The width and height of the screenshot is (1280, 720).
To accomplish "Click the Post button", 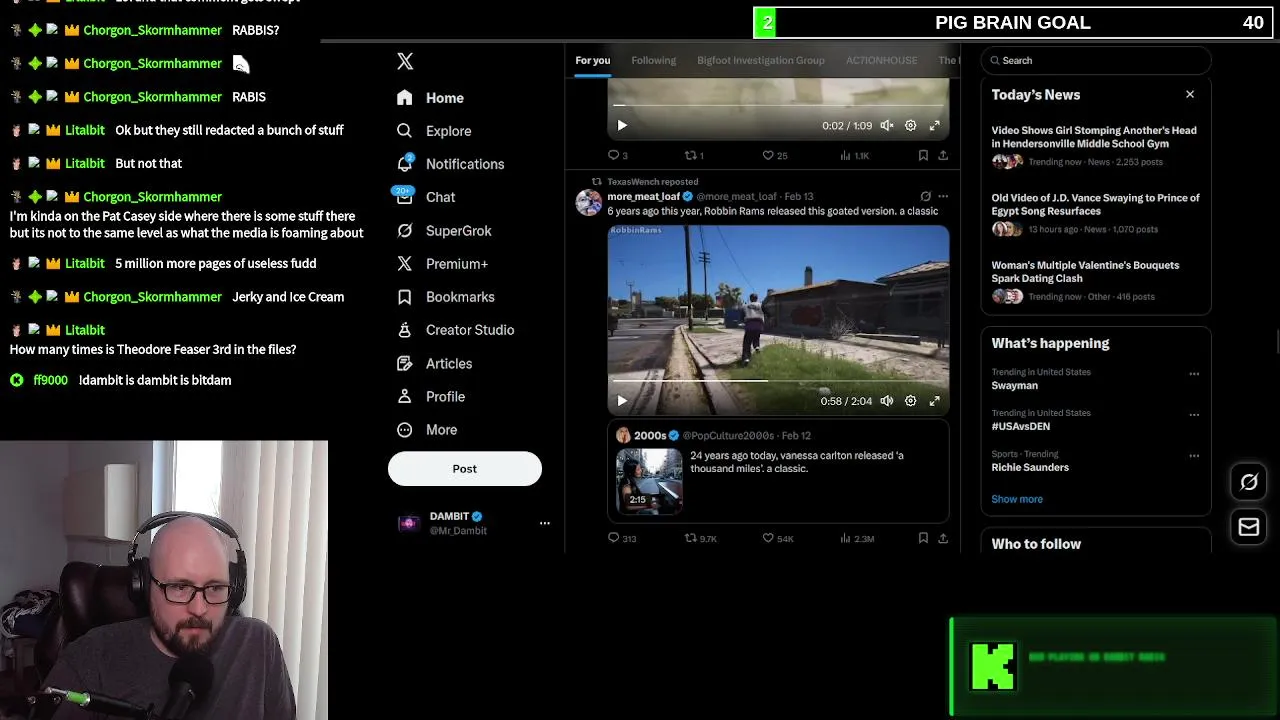I will (x=465, y=469).
